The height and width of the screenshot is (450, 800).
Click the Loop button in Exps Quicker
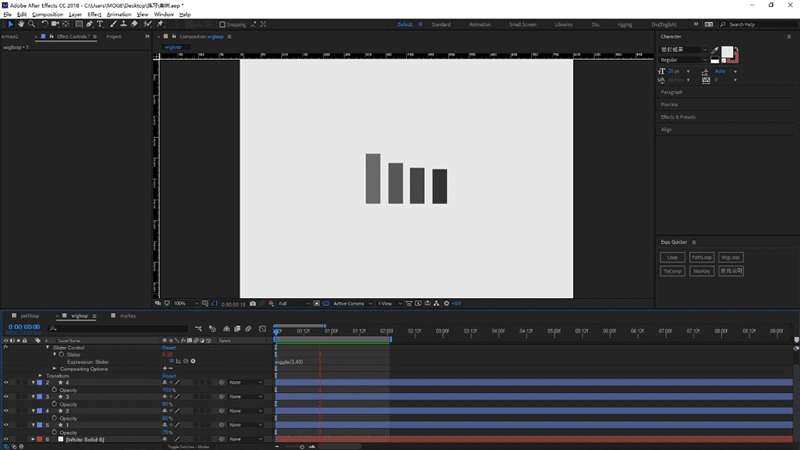[672, 257]
